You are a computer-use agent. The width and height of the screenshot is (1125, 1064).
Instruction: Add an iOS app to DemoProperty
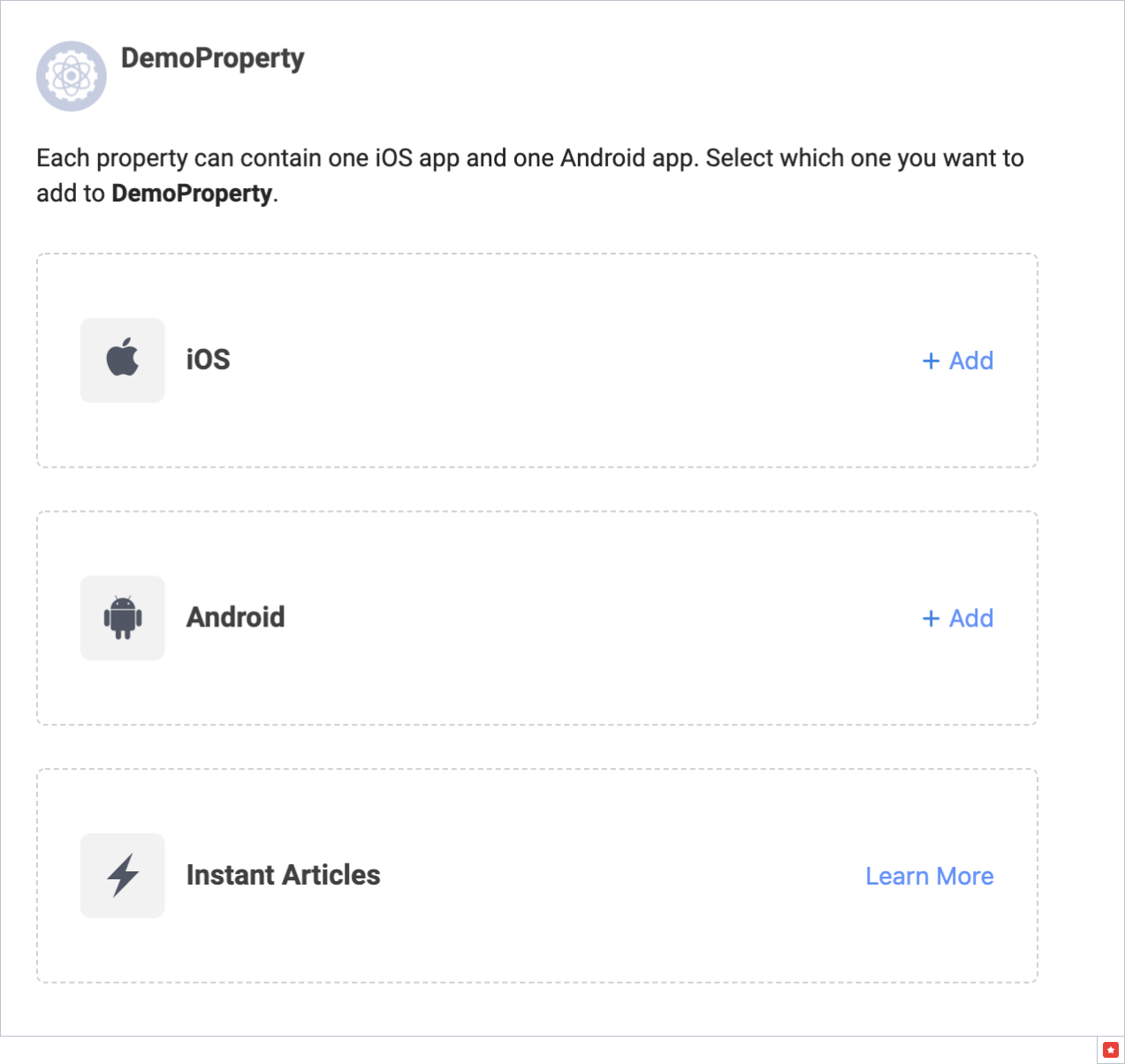[x=958, y=361]
